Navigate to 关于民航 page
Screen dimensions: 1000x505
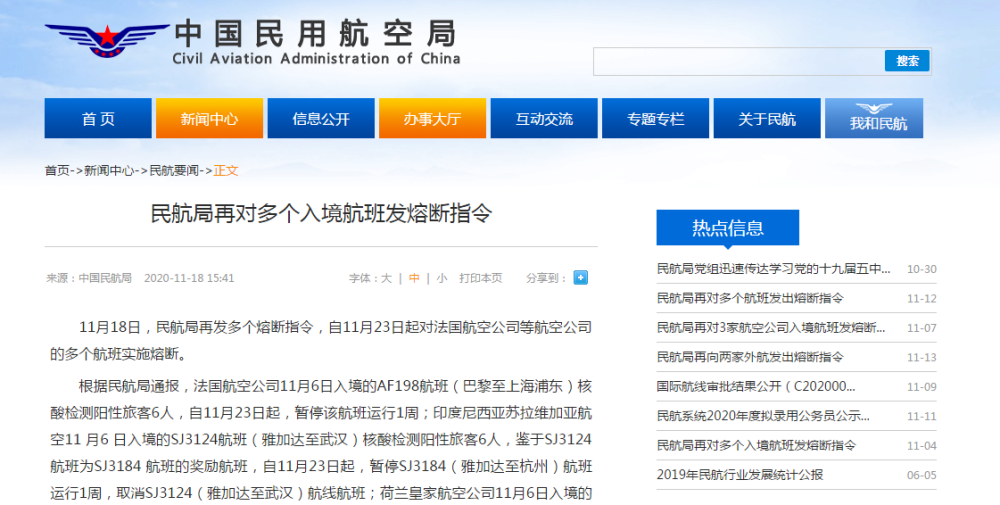pyautogui.click(x=767, y=119)
